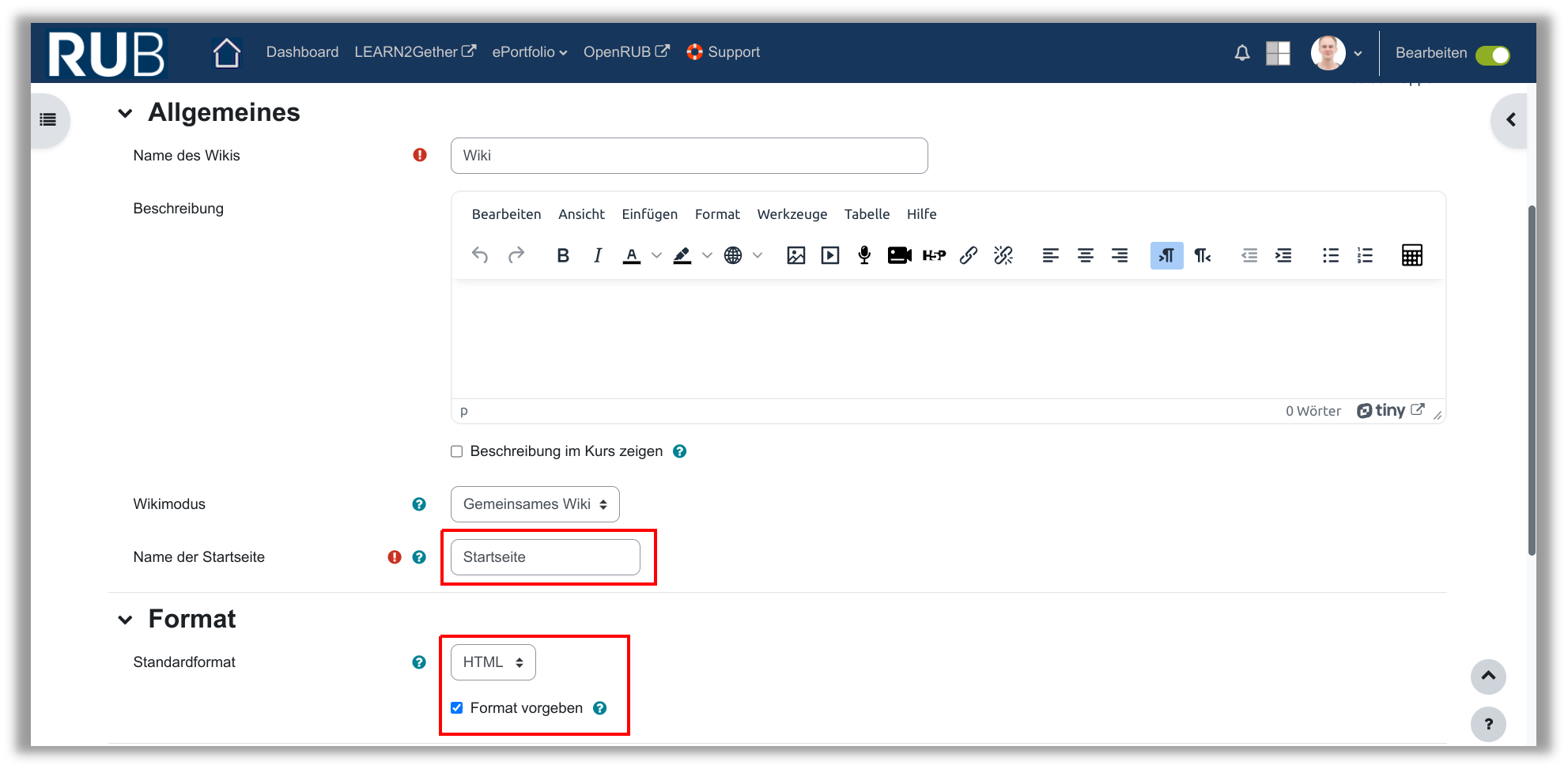Click the bulleted list icon
This screenshot has width=1568, height=769.
1331,255
